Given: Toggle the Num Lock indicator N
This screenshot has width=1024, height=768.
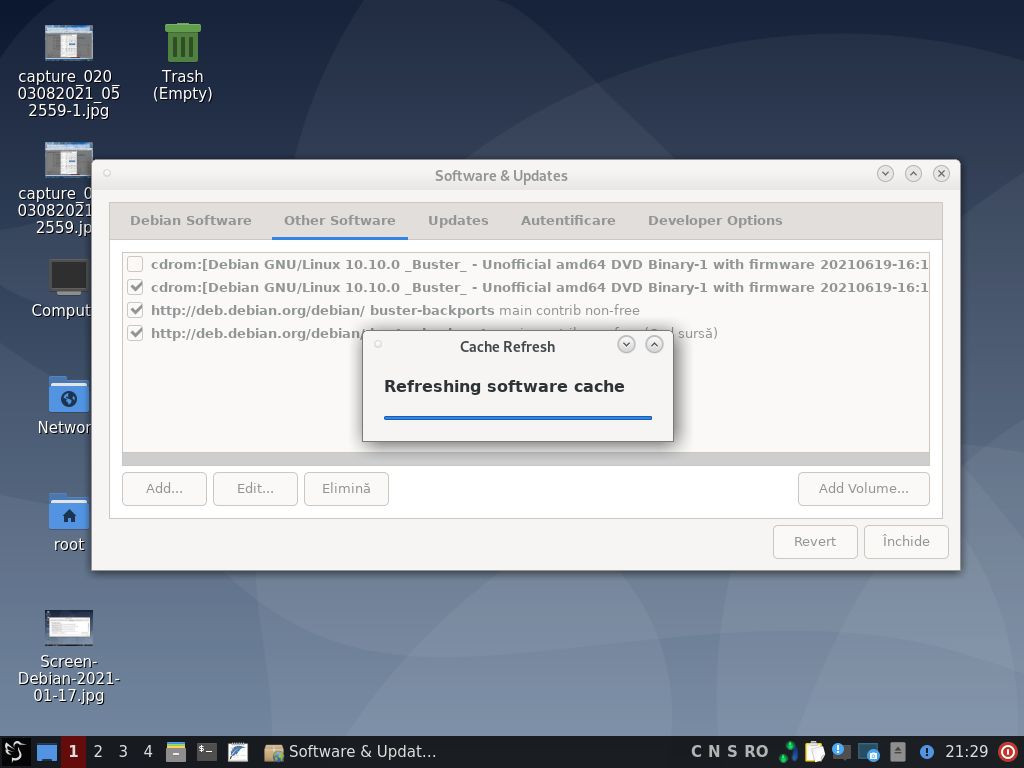Looking at the screenshot, I should click(714, 752).
